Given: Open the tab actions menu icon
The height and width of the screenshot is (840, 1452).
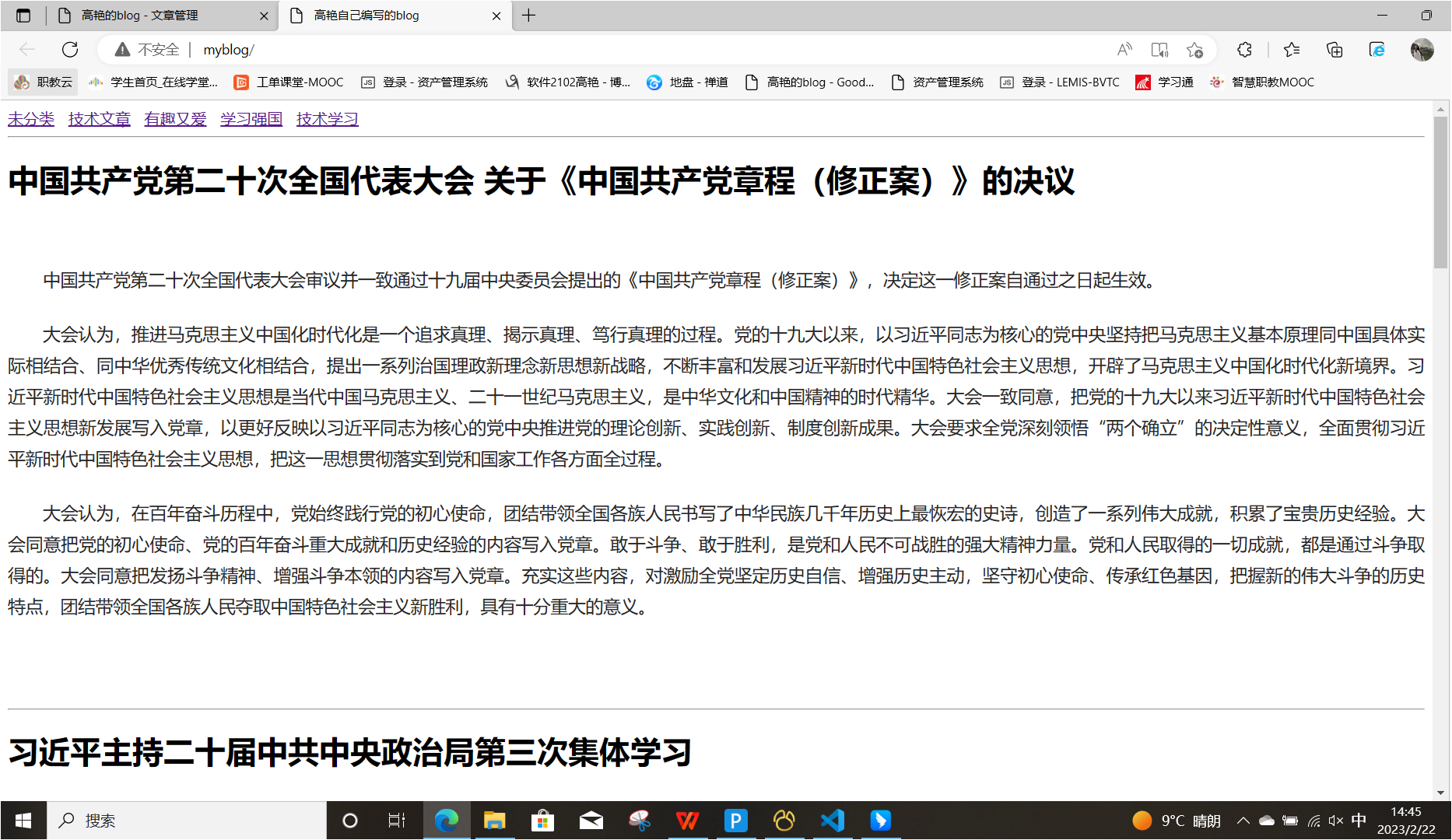Looking at the screenshot, I should tap(23, 16).
